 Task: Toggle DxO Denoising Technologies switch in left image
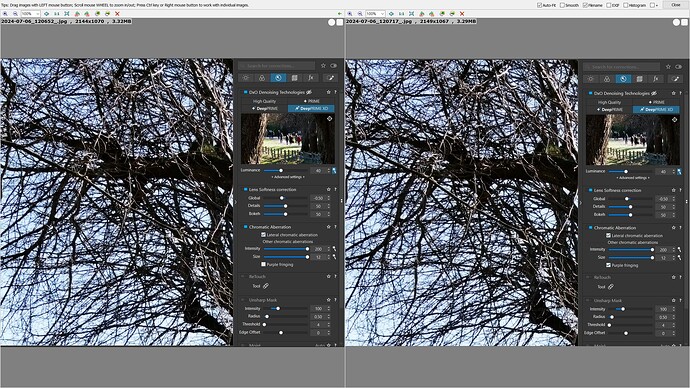coord(245,92)
